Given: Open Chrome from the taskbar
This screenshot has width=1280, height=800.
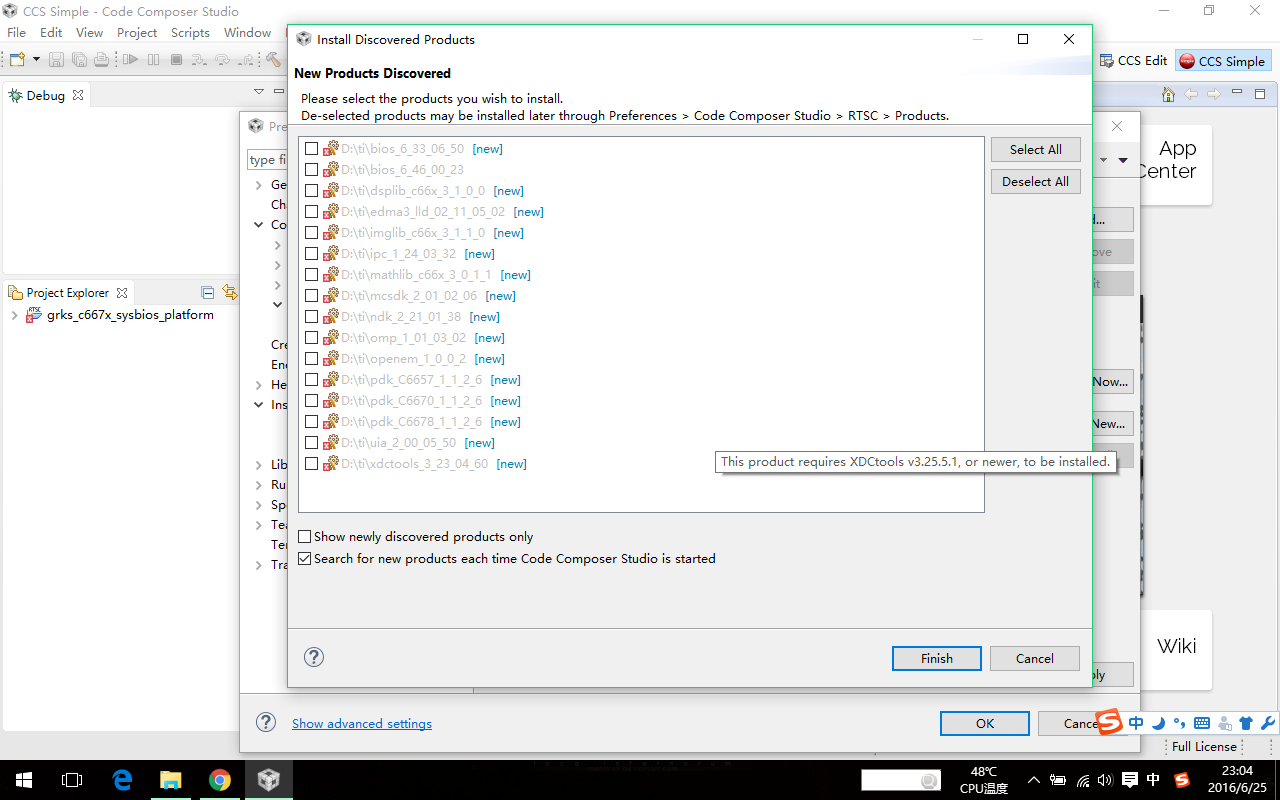Looking at the screenshot, I should tap(220, 780).
